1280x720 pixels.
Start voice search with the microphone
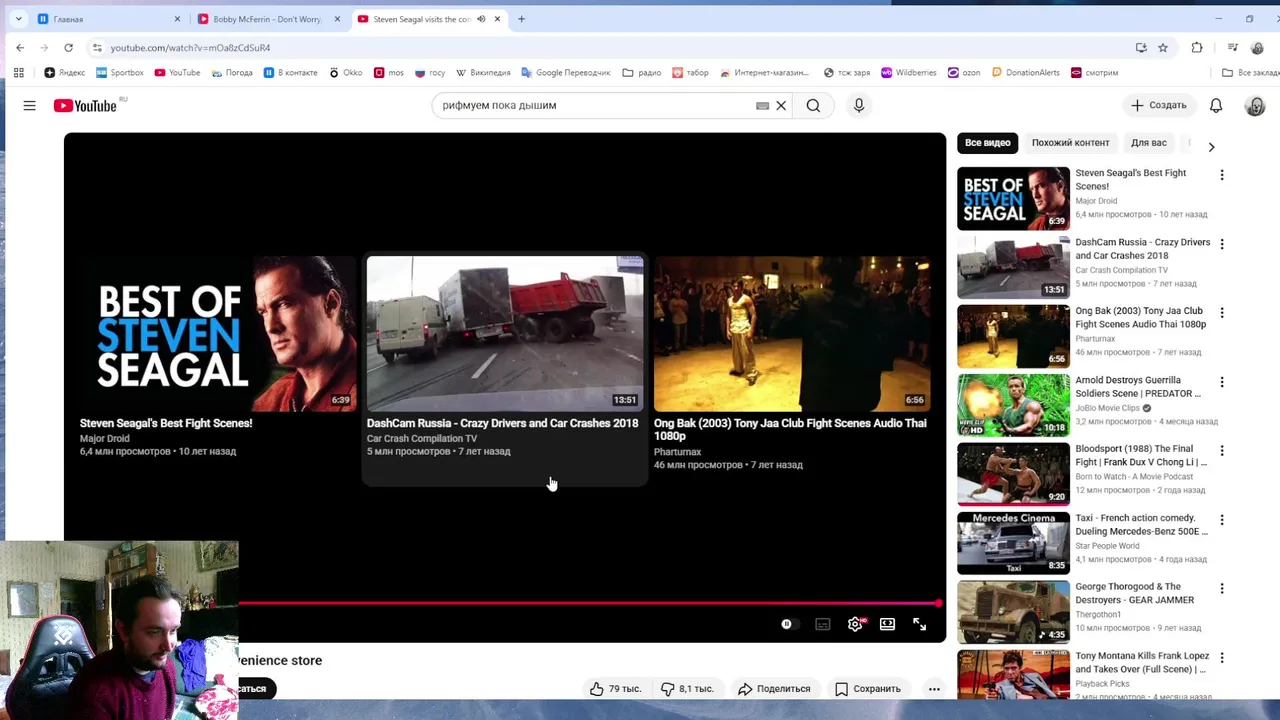tap(858, 105)
